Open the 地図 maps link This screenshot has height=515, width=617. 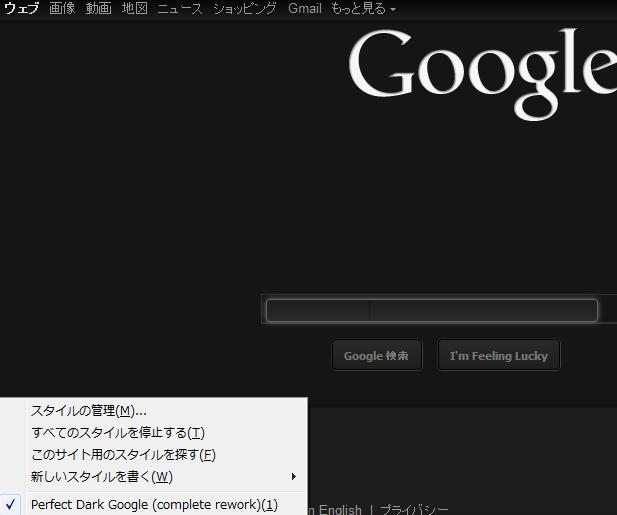tap(135, 8)
